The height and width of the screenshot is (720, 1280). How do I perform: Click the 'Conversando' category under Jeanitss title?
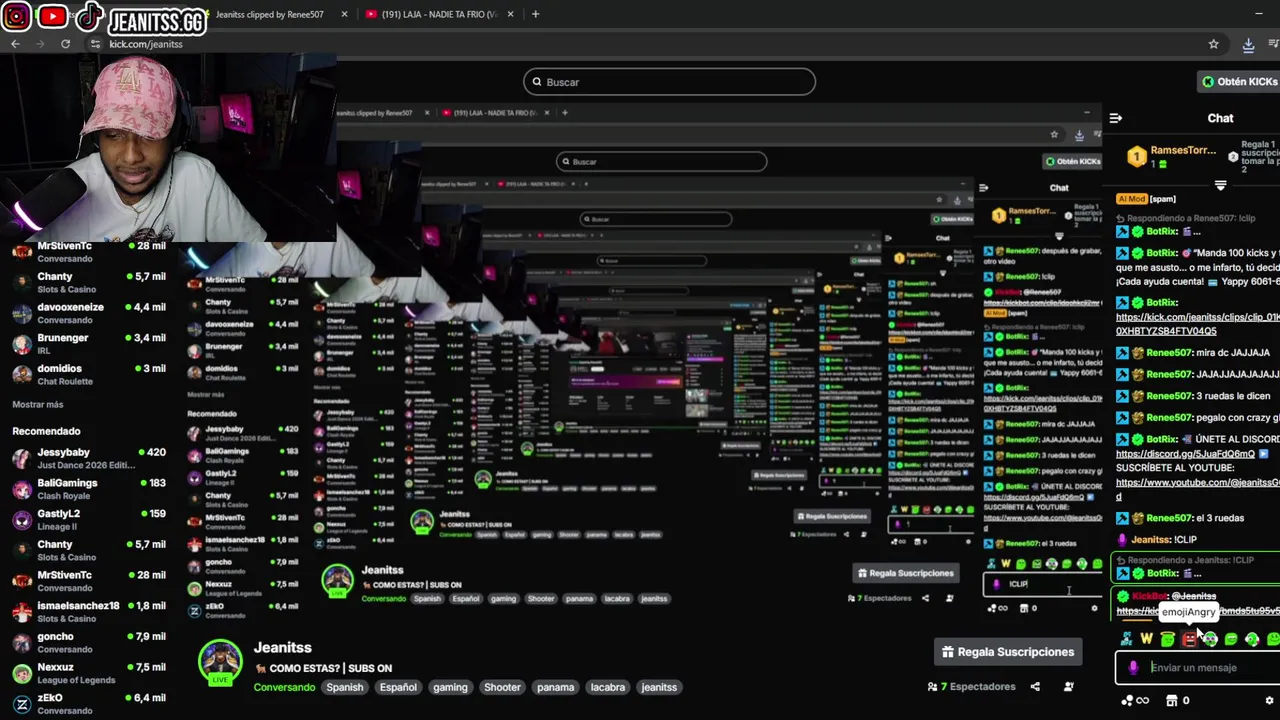[x=284, y=687]
